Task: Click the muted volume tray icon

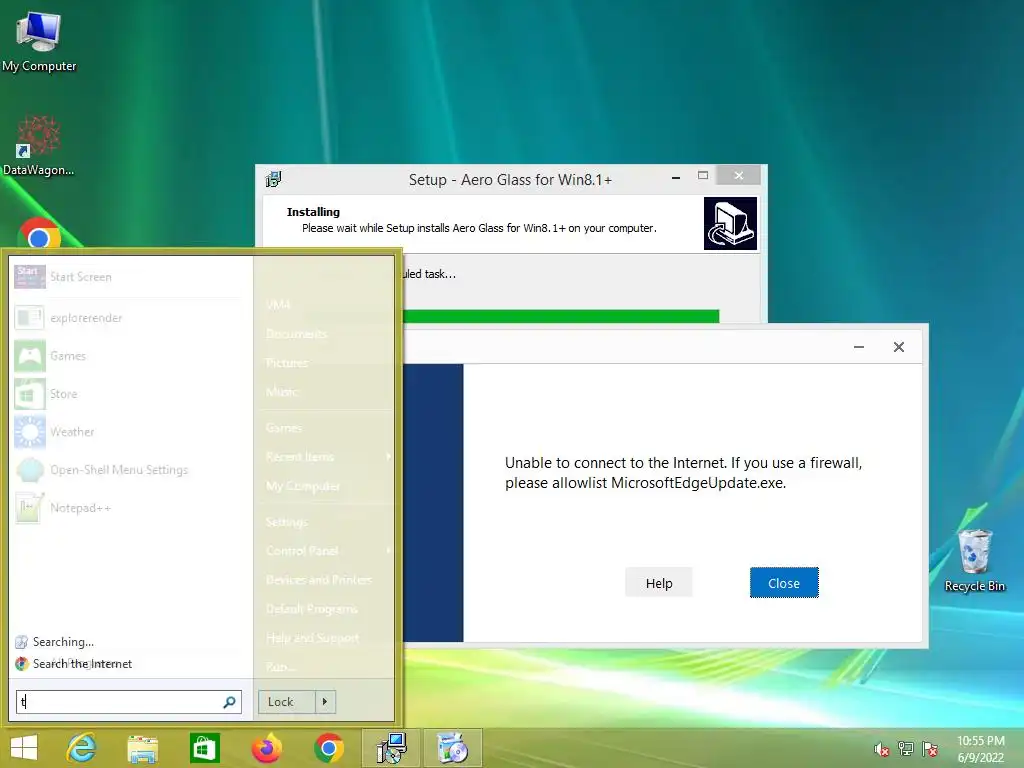Action: pyautogui.click(x=882, y=749)
